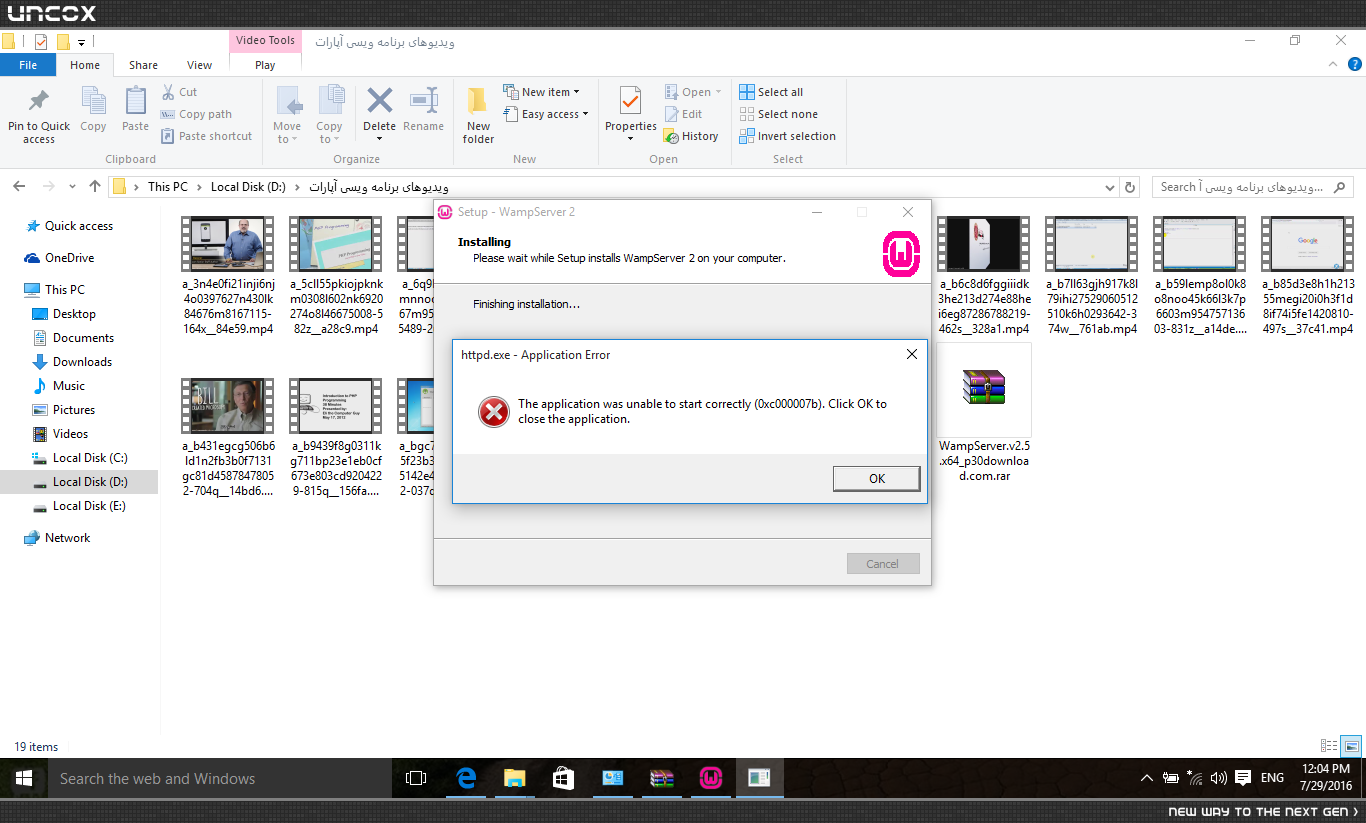This screenshot has height=823, width=1366.
Task: Click Paste shortcut in the ribbon
Action: click(x=206, y=136)
